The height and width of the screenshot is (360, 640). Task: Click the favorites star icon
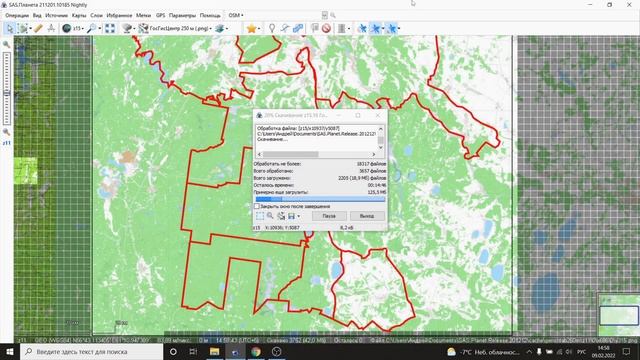pos(251,28)
